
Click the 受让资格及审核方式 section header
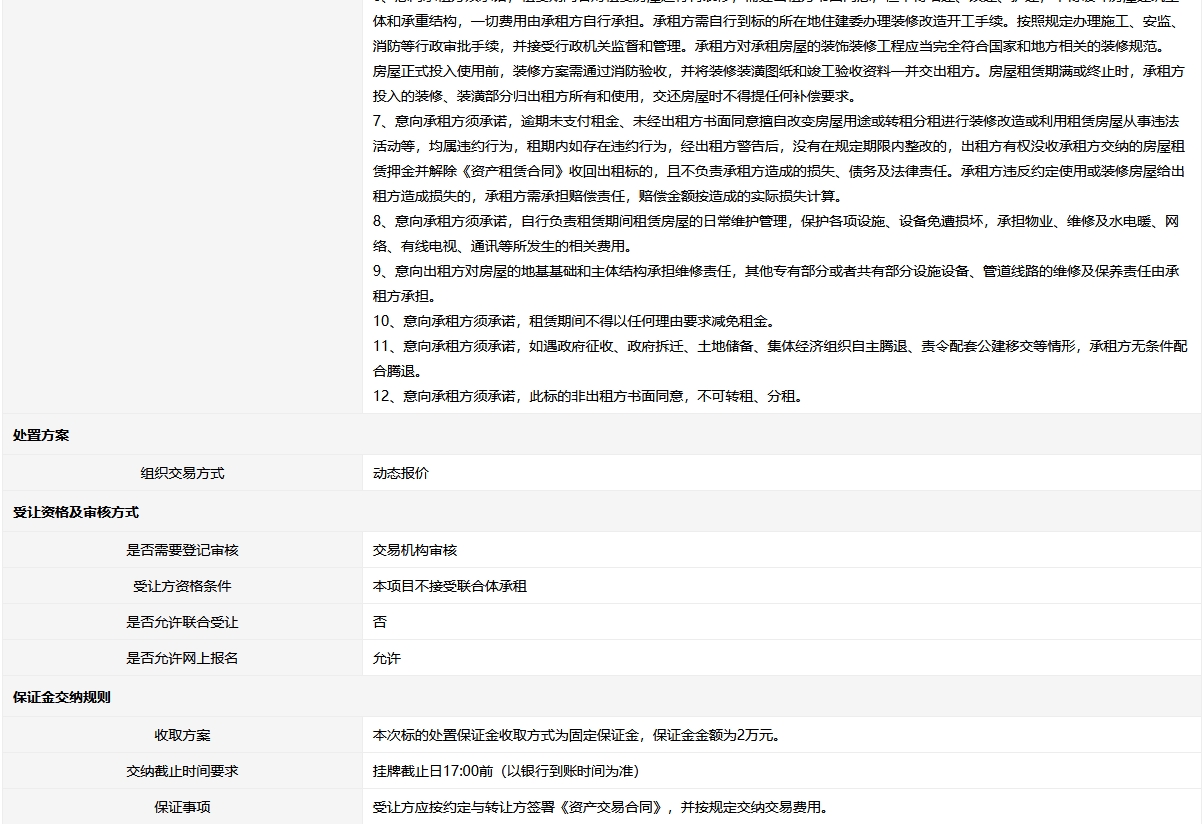pos(76,513)
